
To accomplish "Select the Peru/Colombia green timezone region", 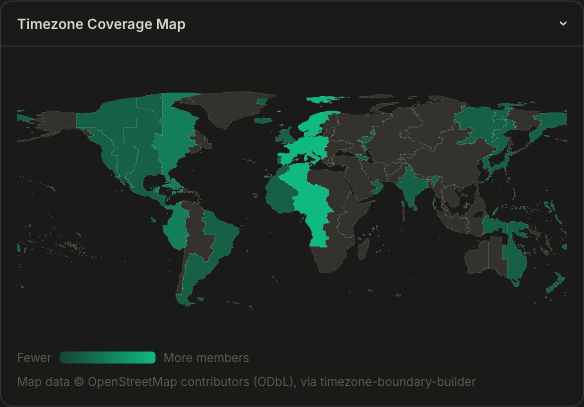I will tap(176, 231).
